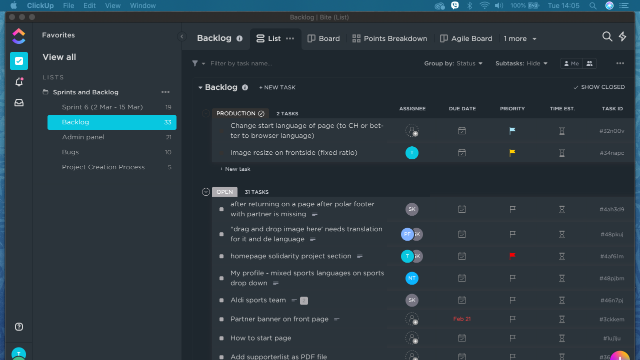Click info icon beside Backlog list heading

pos(245,87)
